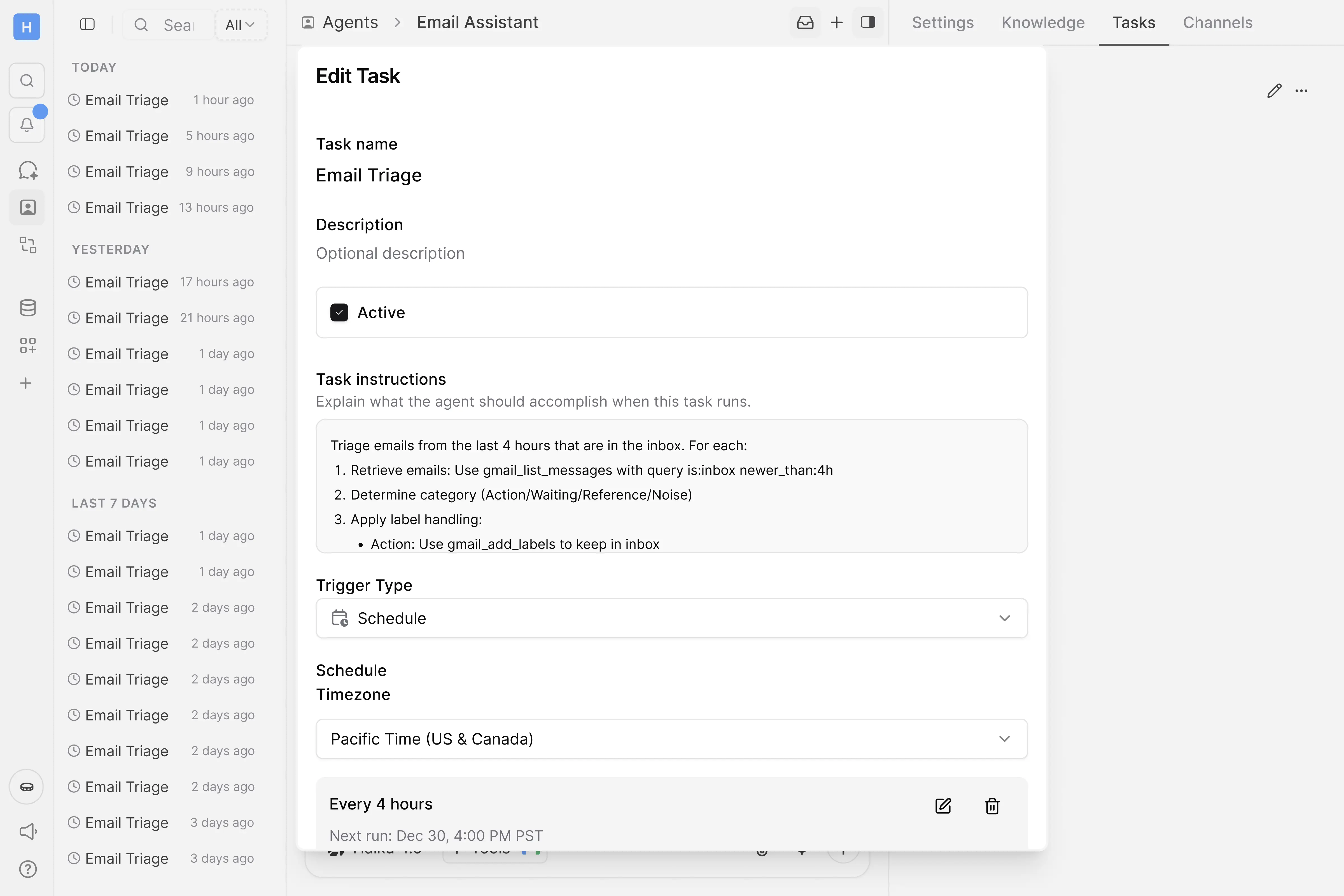Edit the Every 4 hours schedule

[x=943, y=806]
